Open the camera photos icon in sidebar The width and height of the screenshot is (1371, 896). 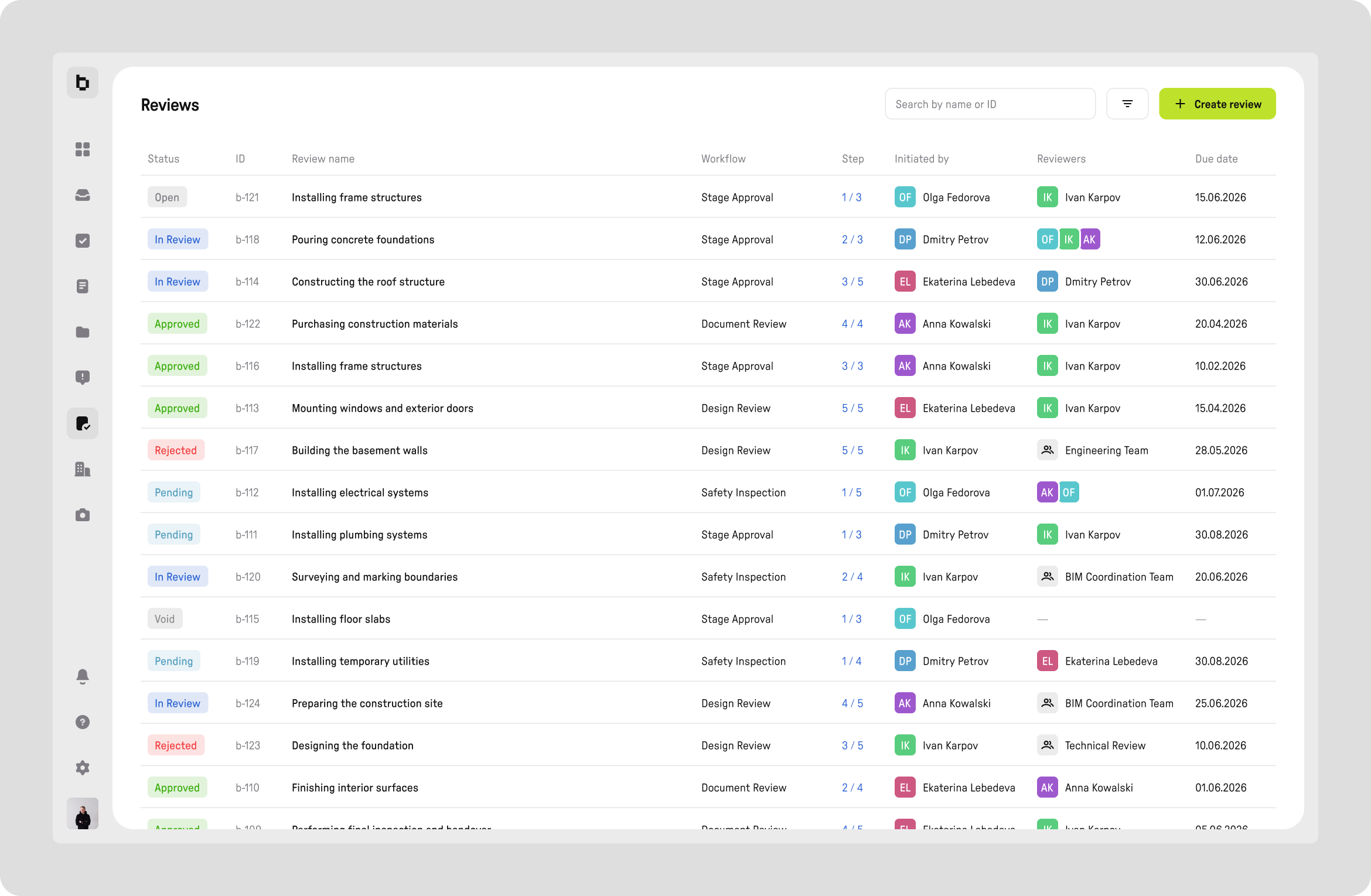[x=83, y=515]
